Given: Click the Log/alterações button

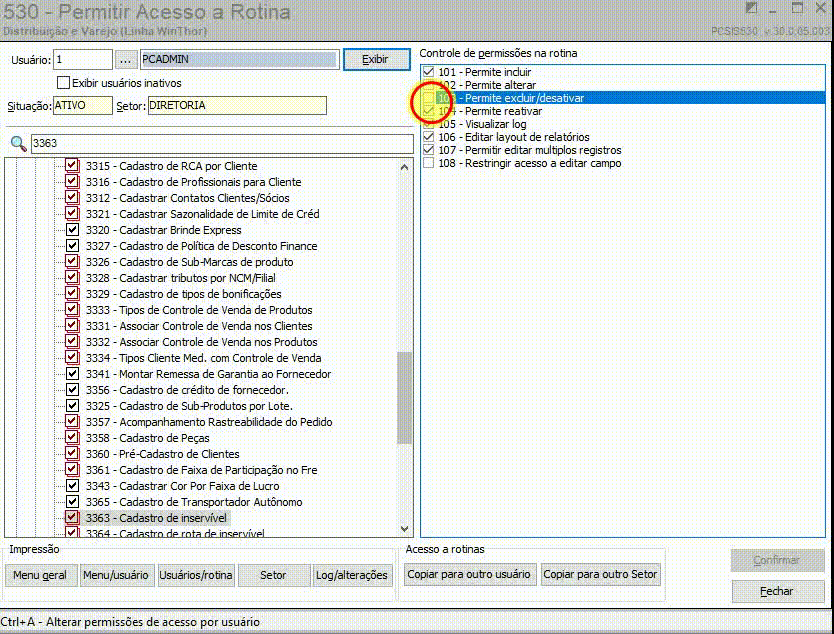Looking at the screenshot, I should coord(352,575).
